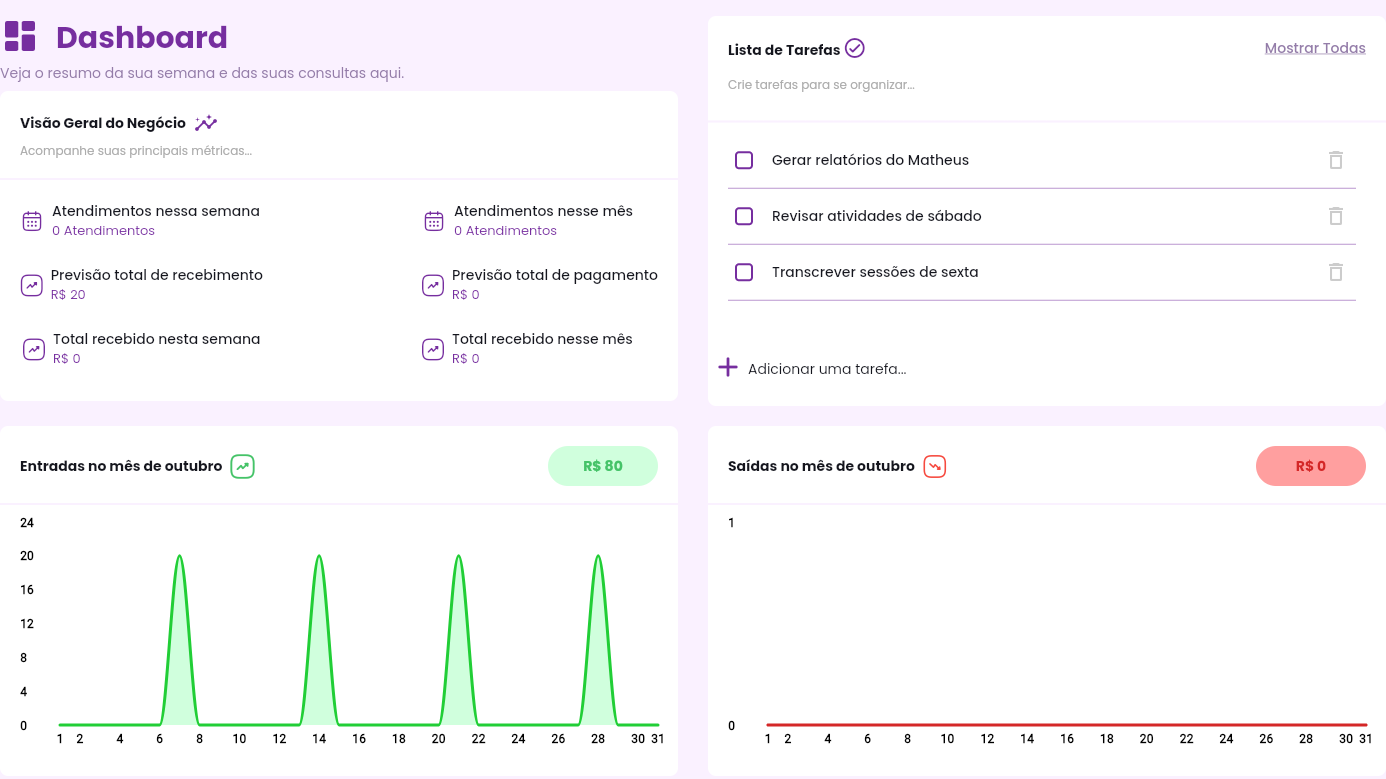Open the Mostrar Todas link
This screenshot has width=1386, height=779.
click(1314, 48)
